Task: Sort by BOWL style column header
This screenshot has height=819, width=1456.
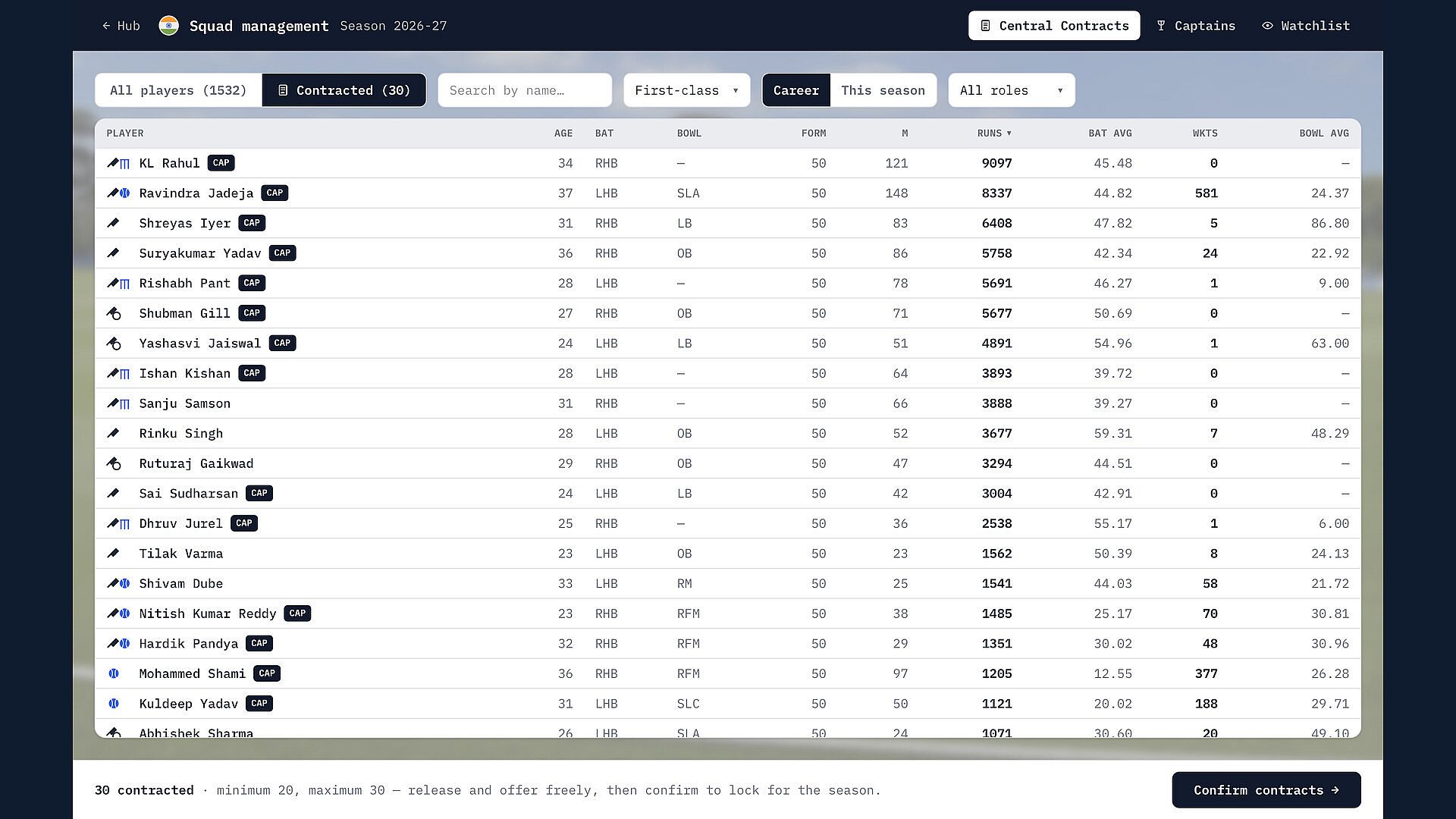Action: pos(689,133)
